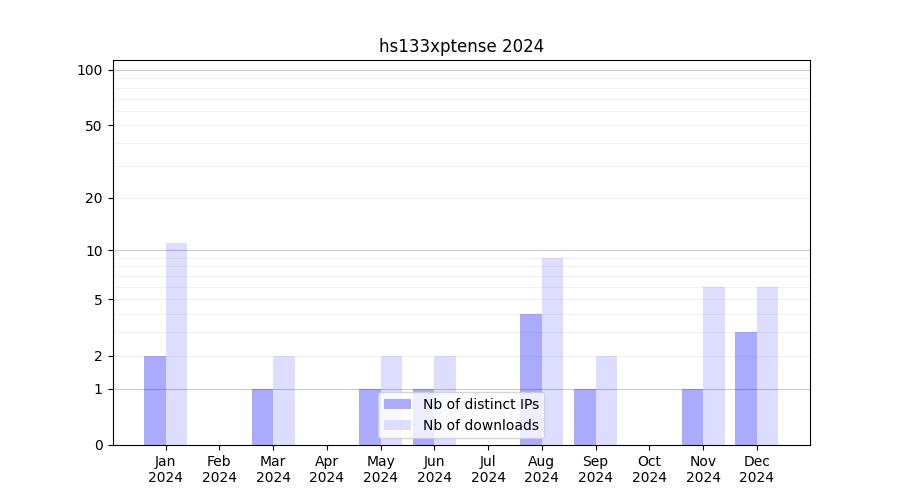Select the distinct IPs legend color swatch
The width and height of the screenshot is (900, 500).
point(397,404)
